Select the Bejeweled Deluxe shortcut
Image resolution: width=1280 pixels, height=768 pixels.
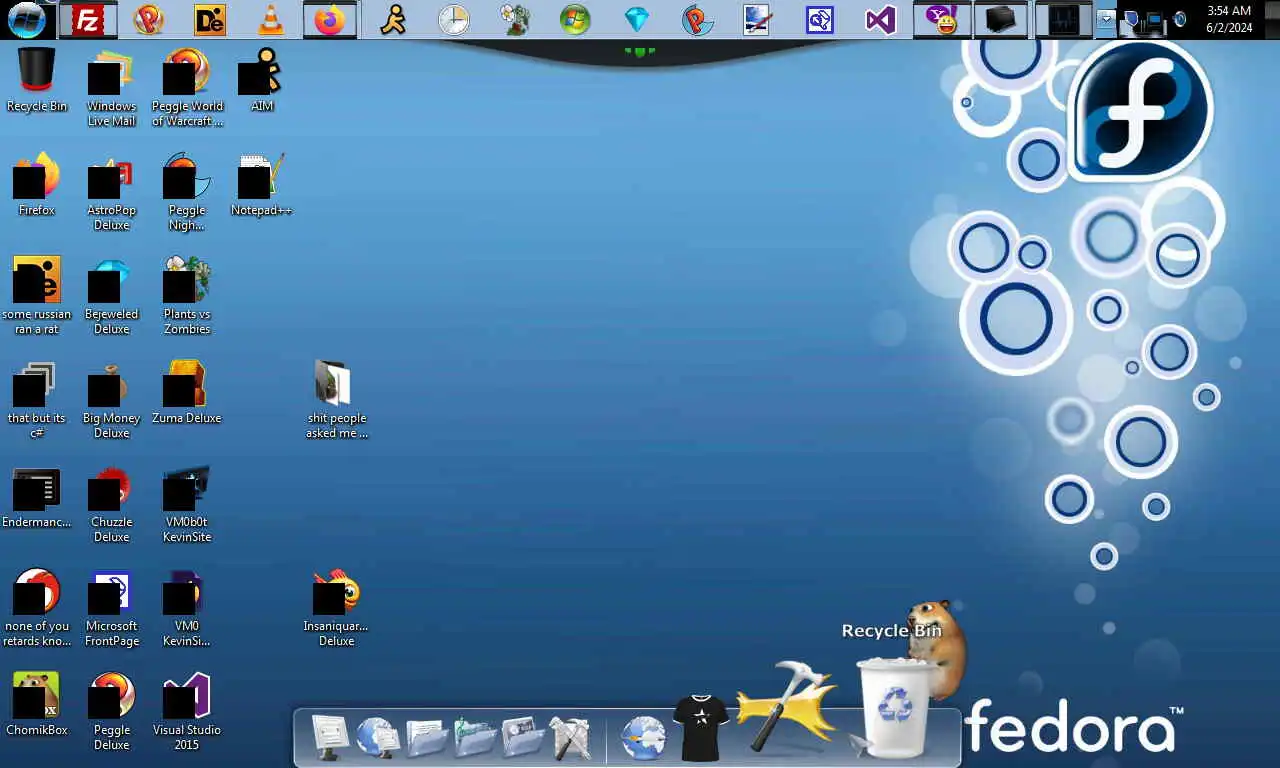111,296
